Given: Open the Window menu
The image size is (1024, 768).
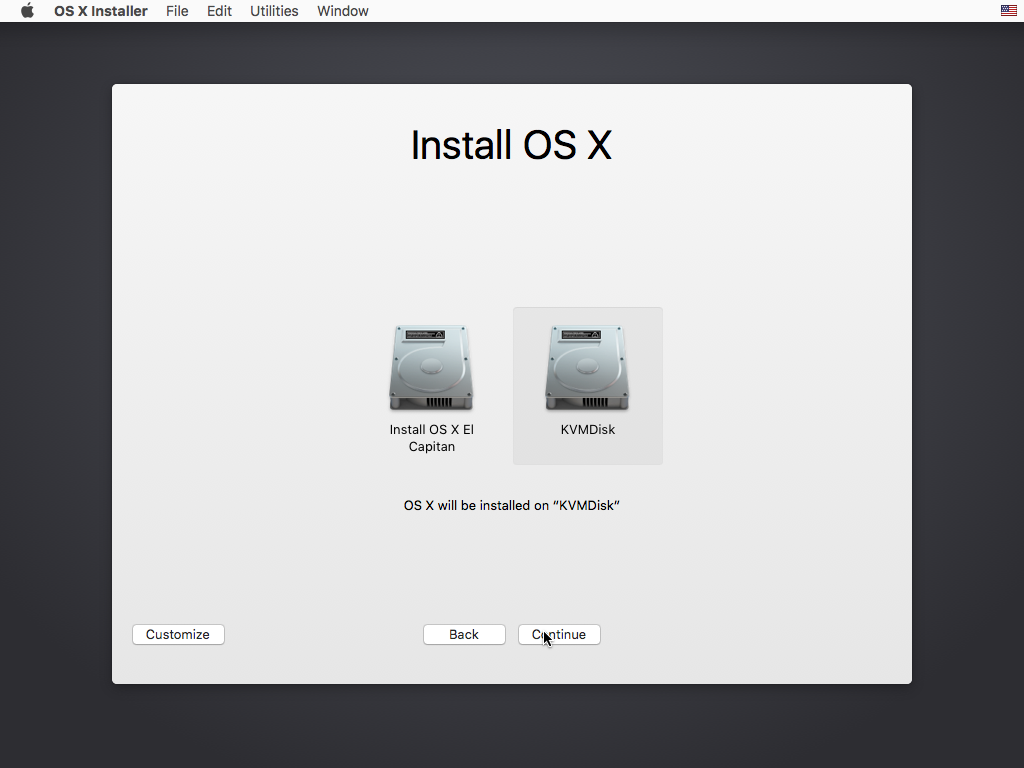Looking at the screenshot, I should [x=342, y=11].
